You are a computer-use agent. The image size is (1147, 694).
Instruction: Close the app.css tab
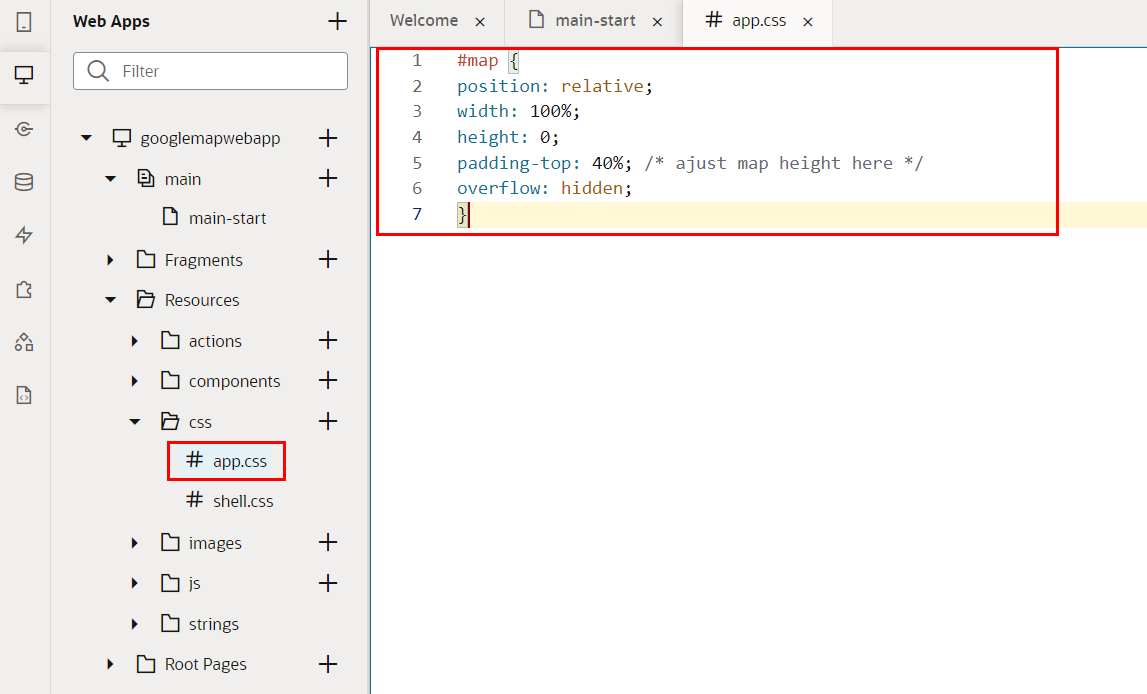[808, 22]
